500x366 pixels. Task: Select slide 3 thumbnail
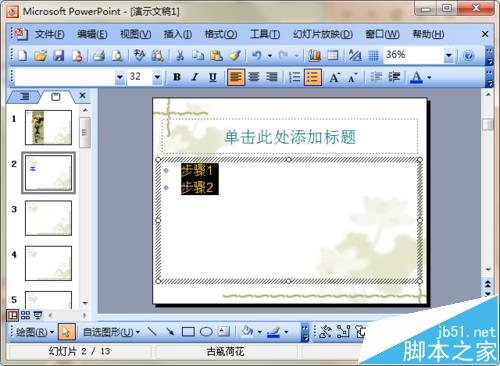48,218
